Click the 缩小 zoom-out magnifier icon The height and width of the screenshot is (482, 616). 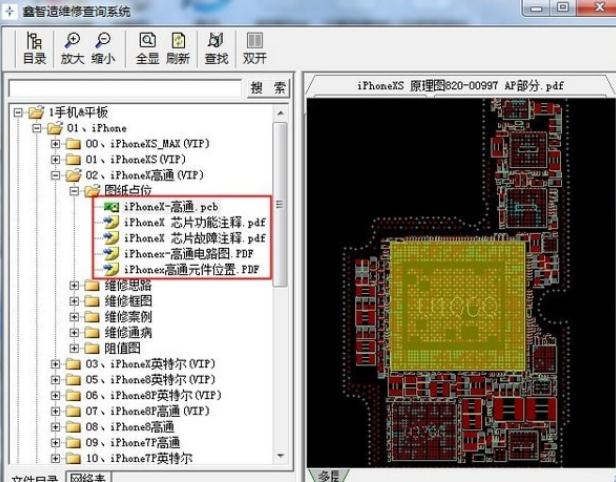click(x=104, y=48)
